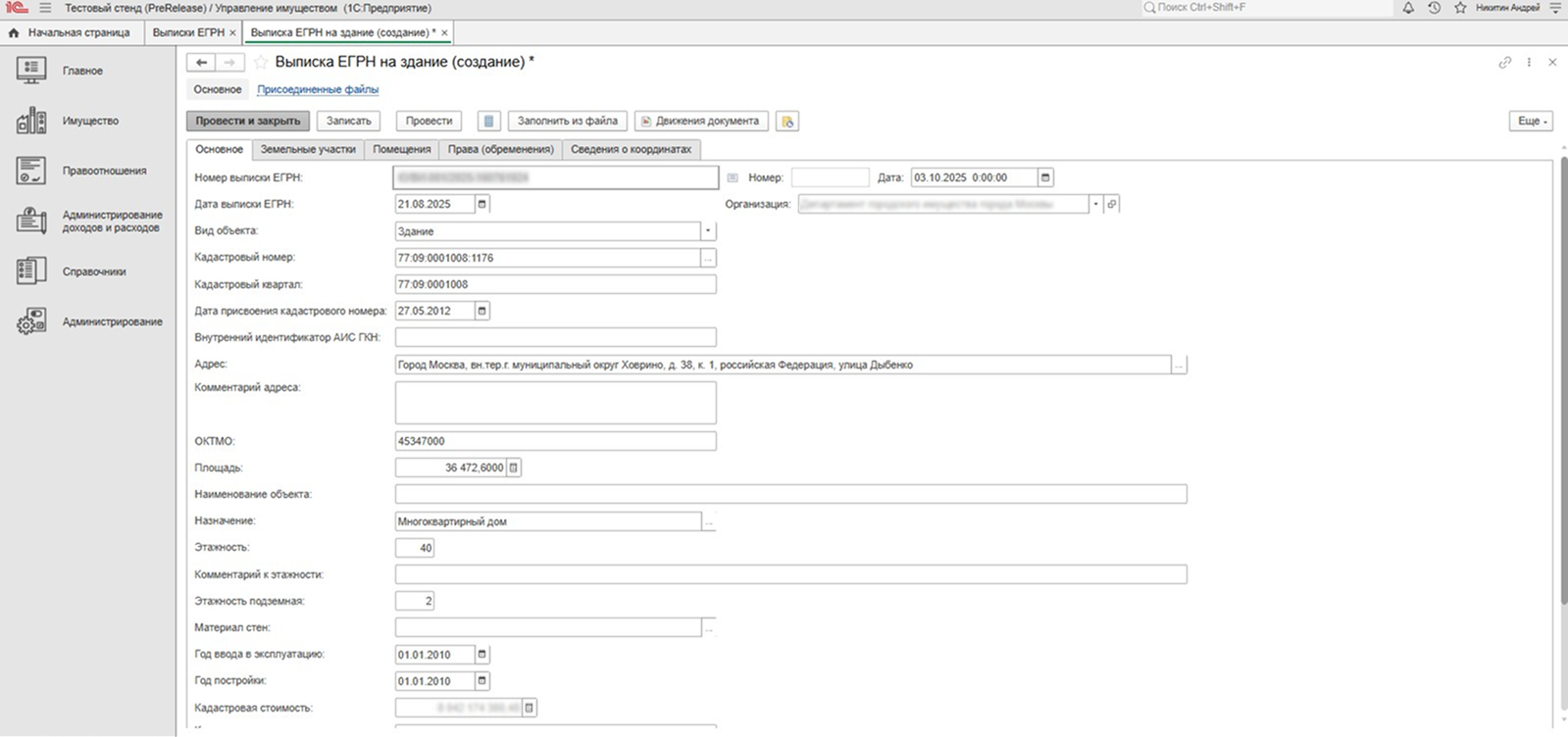Click the Провести и закрыть button

coord(247,121)
